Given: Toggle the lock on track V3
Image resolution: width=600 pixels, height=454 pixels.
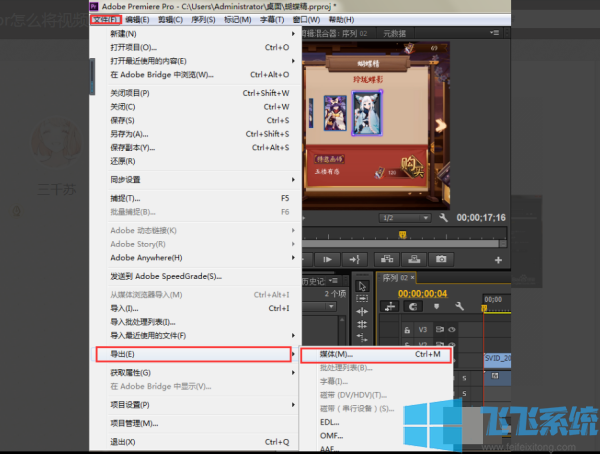Looking at the screenshot, I should (x=410, y=329).
